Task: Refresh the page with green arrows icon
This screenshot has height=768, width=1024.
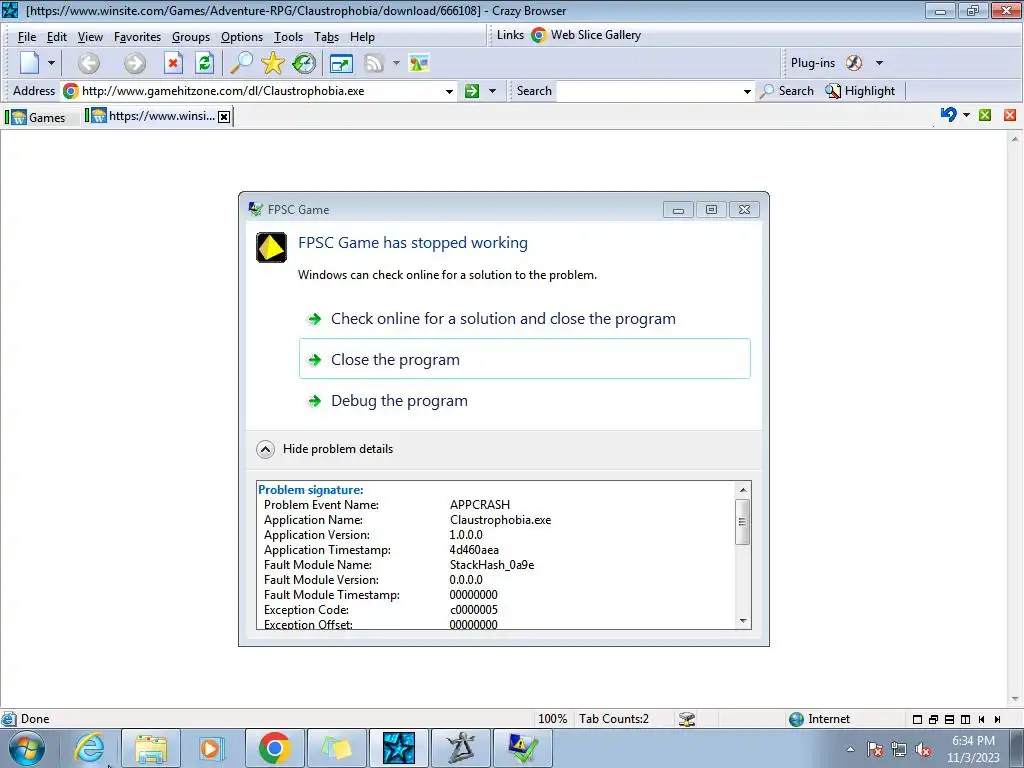Action: (x=204, y=63)
